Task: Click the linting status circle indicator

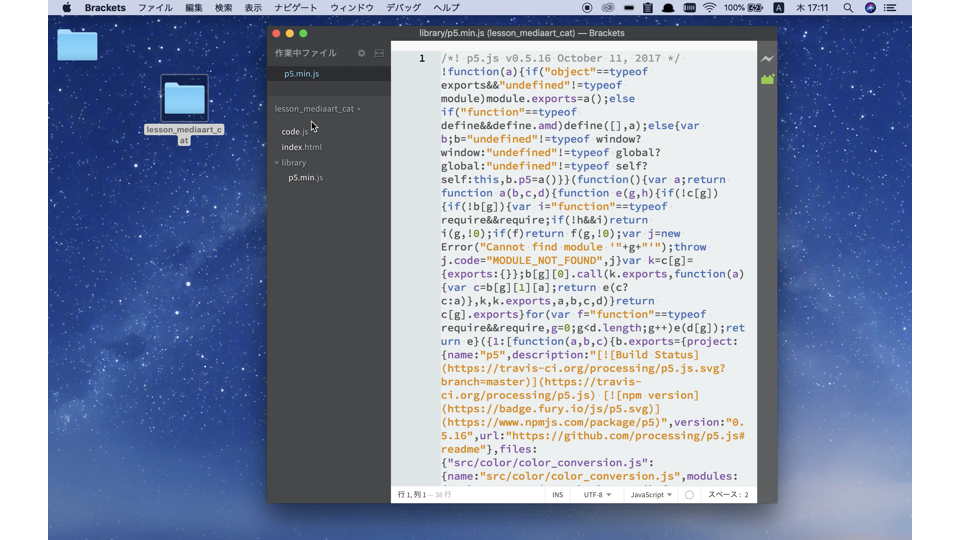Action: coord(689,495)
